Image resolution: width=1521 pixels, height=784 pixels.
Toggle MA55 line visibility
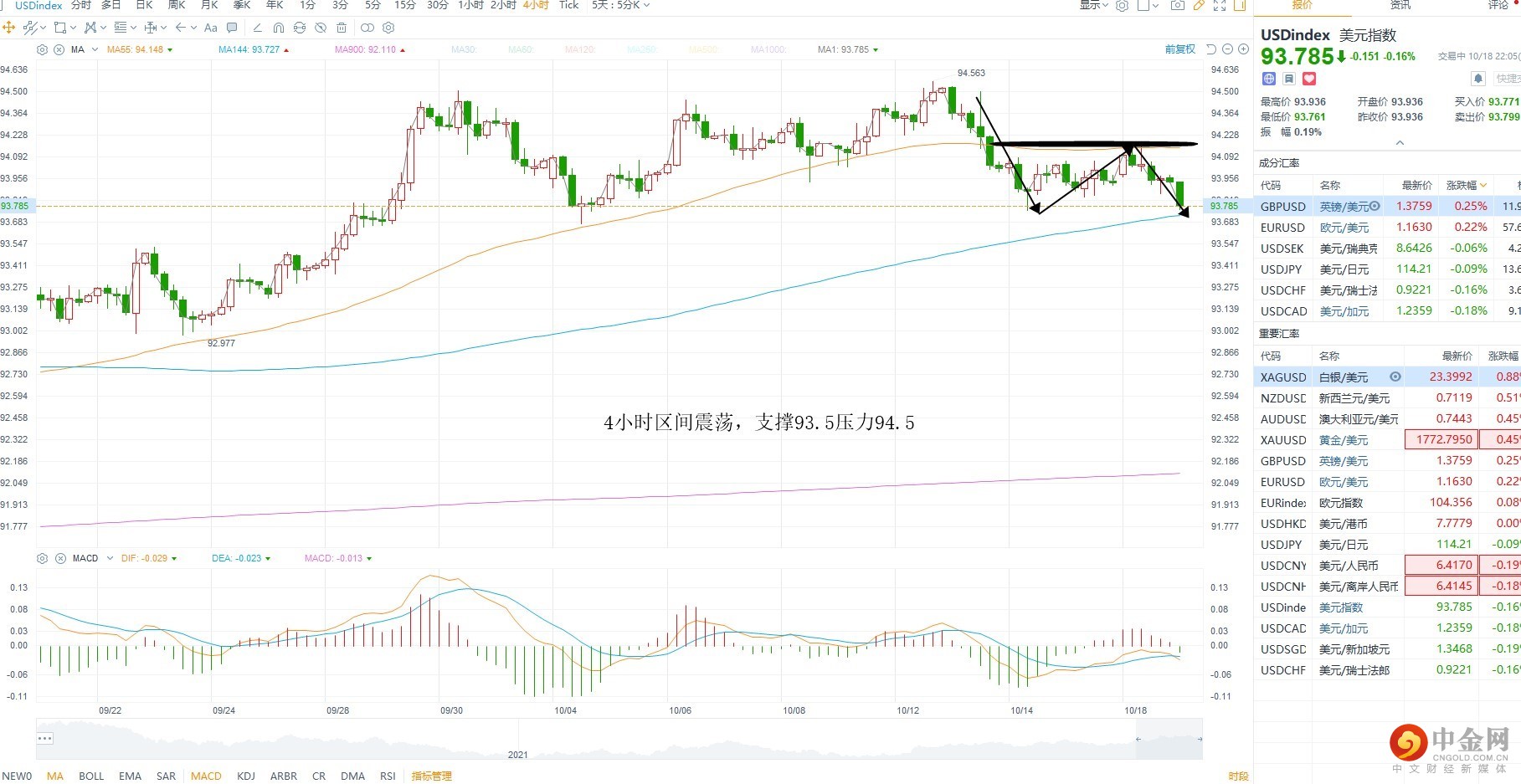click(x=140, y=49)
